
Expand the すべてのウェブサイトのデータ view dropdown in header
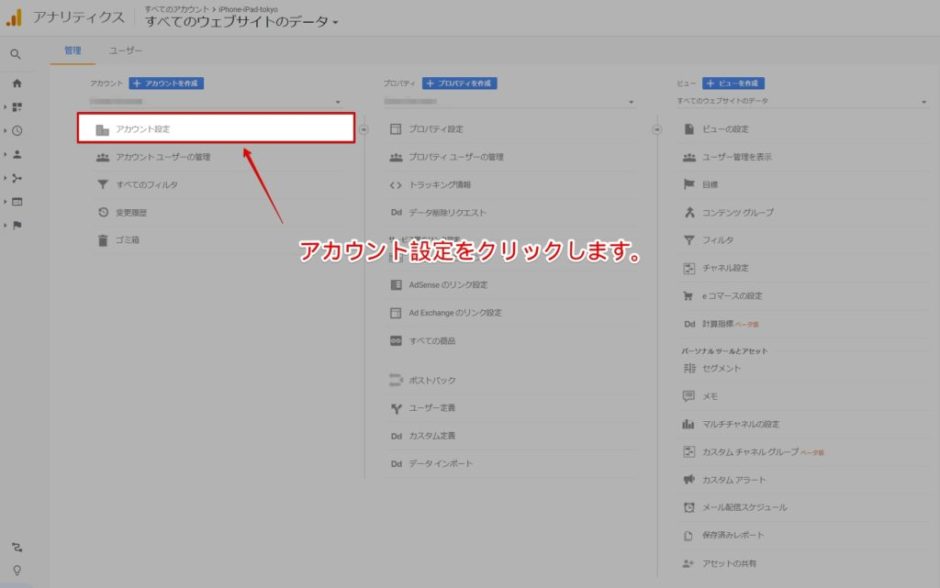coord(241,22)
